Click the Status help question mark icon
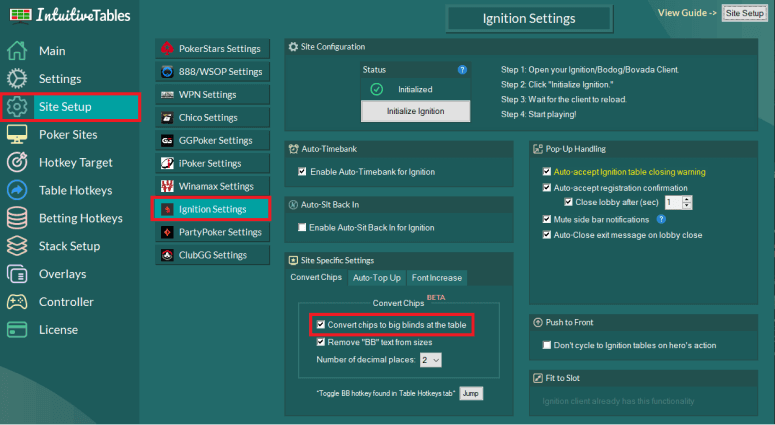775x425 pixels. (462, 70)
